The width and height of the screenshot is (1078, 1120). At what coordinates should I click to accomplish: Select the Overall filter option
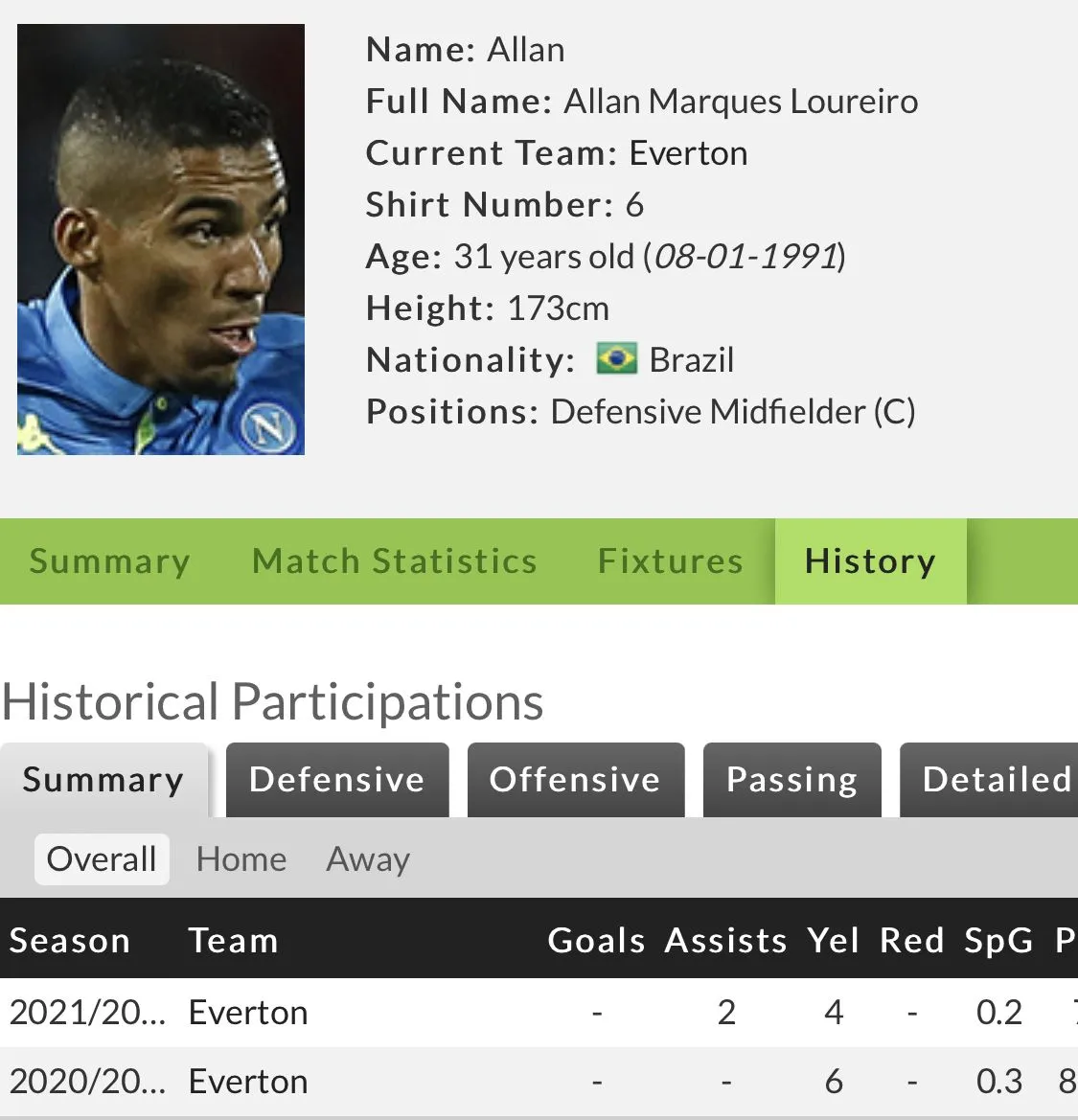click(x=102, y=859)
